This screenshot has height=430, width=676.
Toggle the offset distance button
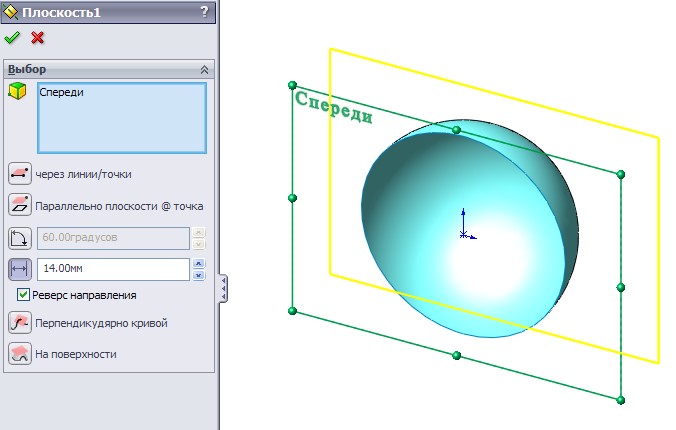[20, 270]
